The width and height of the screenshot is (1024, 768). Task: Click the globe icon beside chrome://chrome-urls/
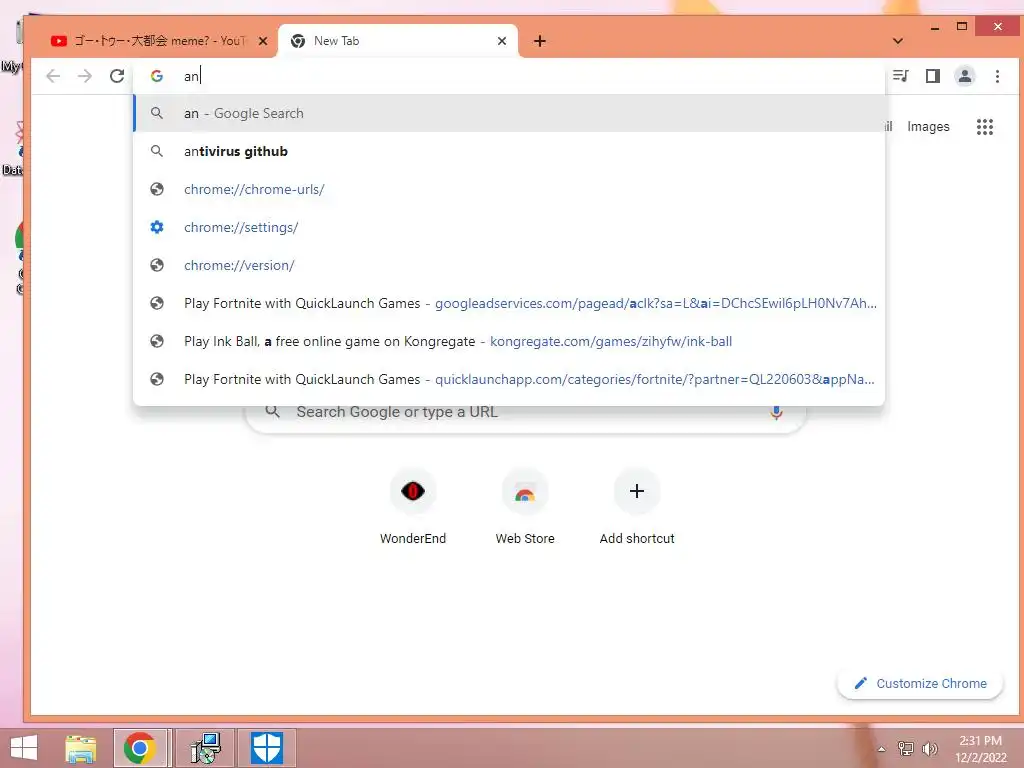point(157,189)
